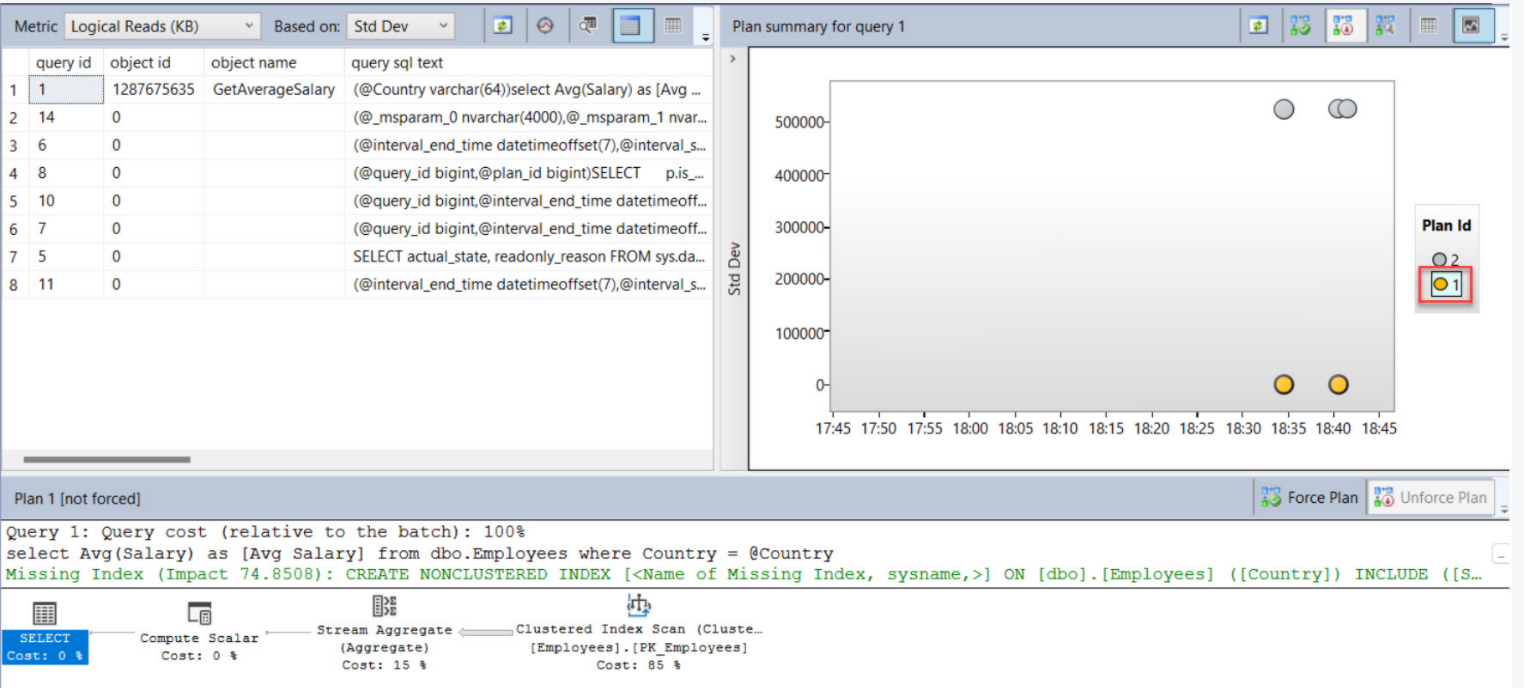Switch to plain grid format icon in left toolbar
This screenshot has width=1524, height=688.
(x=673, y=27)
